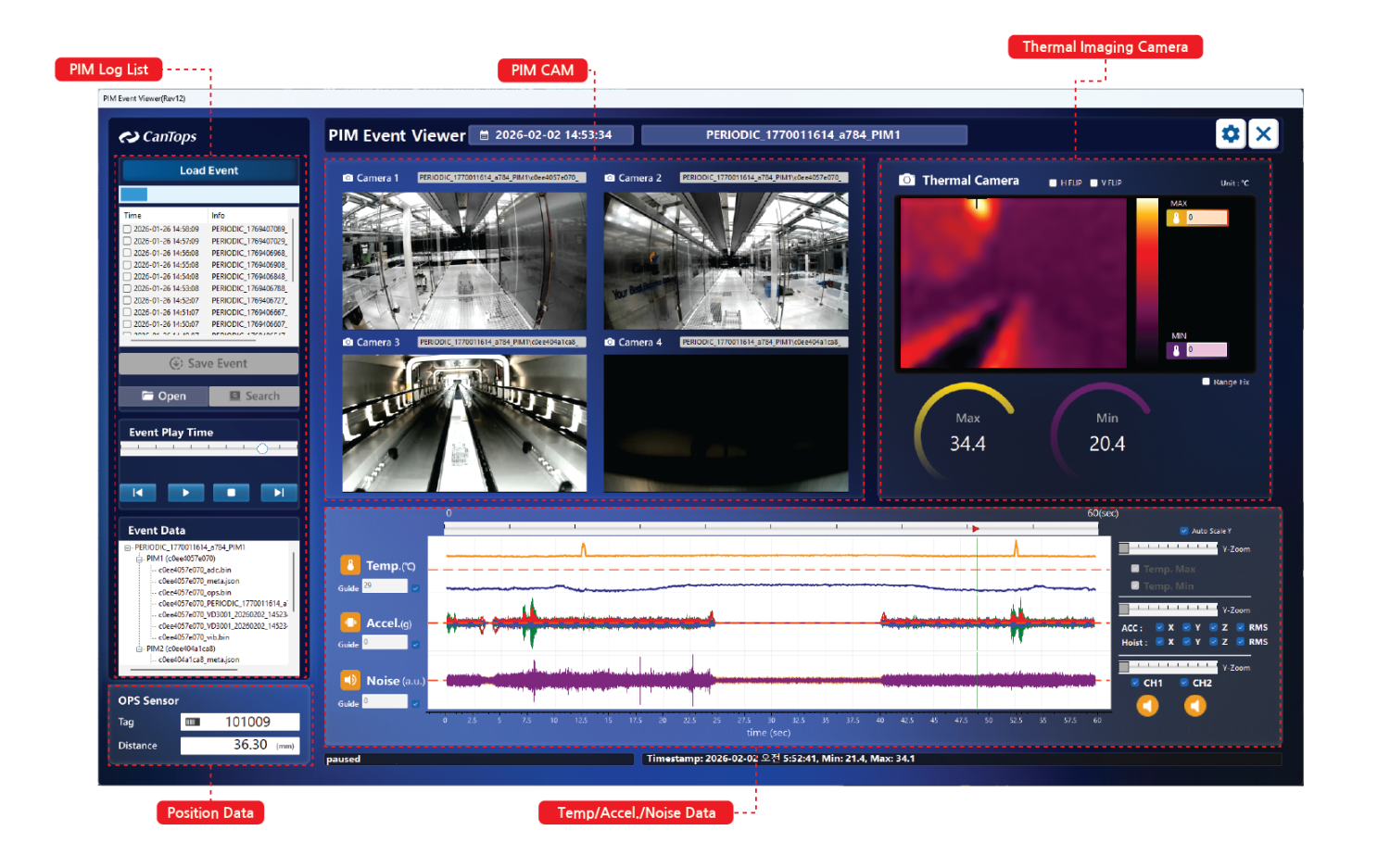Open the settings gear icon
The height and width of the screenshot is (868, 1390).
(1230, 134)
